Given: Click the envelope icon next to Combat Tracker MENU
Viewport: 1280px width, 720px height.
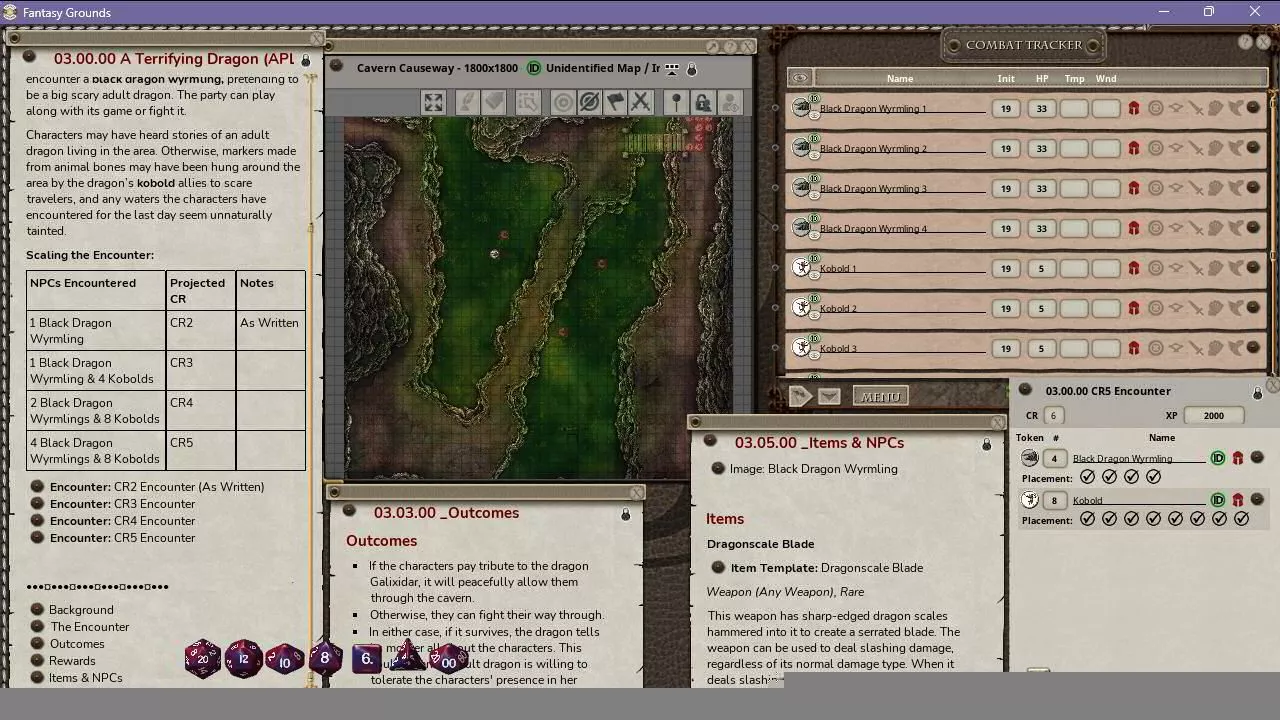Looking at the screenshot, I should point(829,397).
